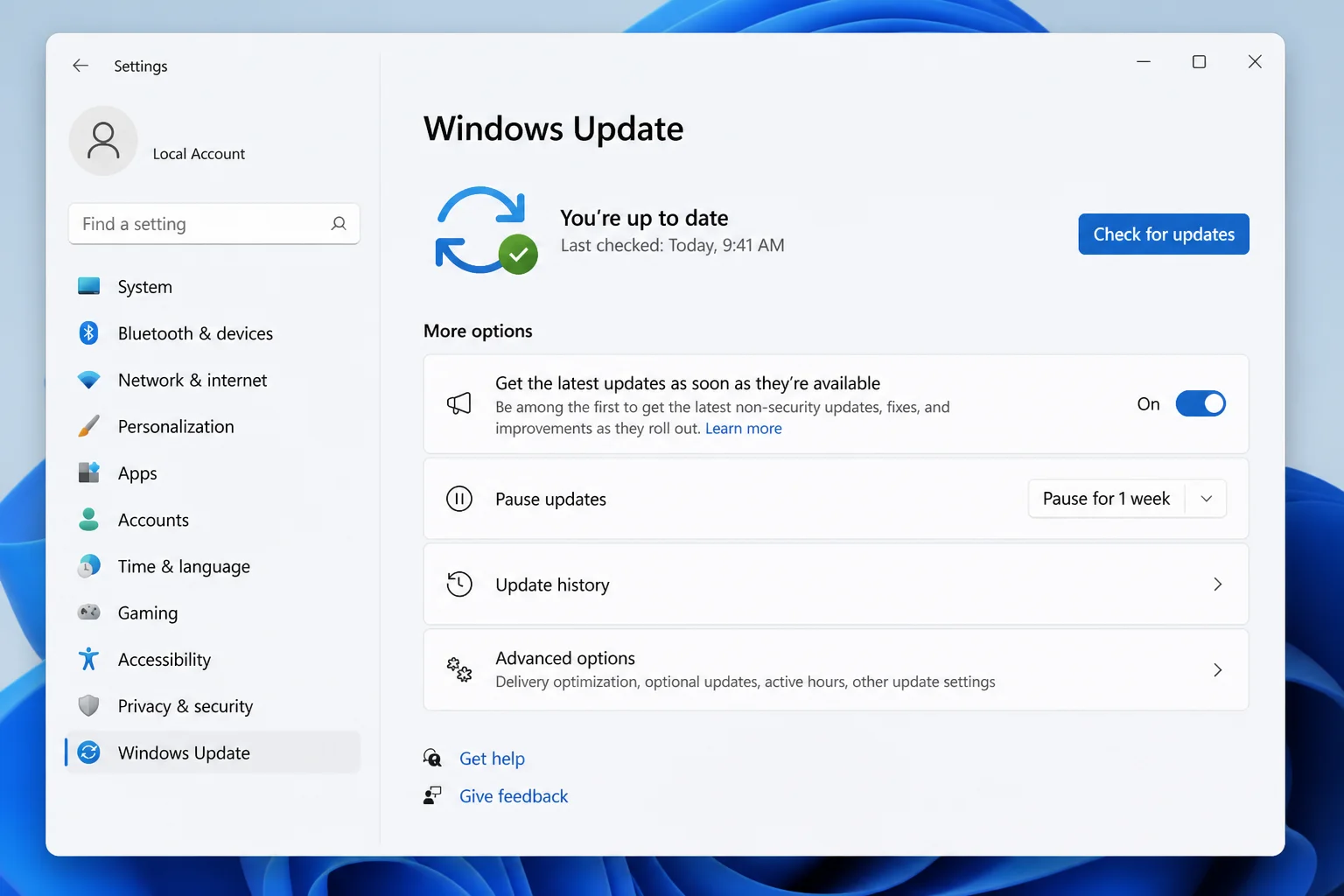Viewport: 1344px width, 896px height.
Task: Click the System monitor icon
Action: [x=88, y=286]
